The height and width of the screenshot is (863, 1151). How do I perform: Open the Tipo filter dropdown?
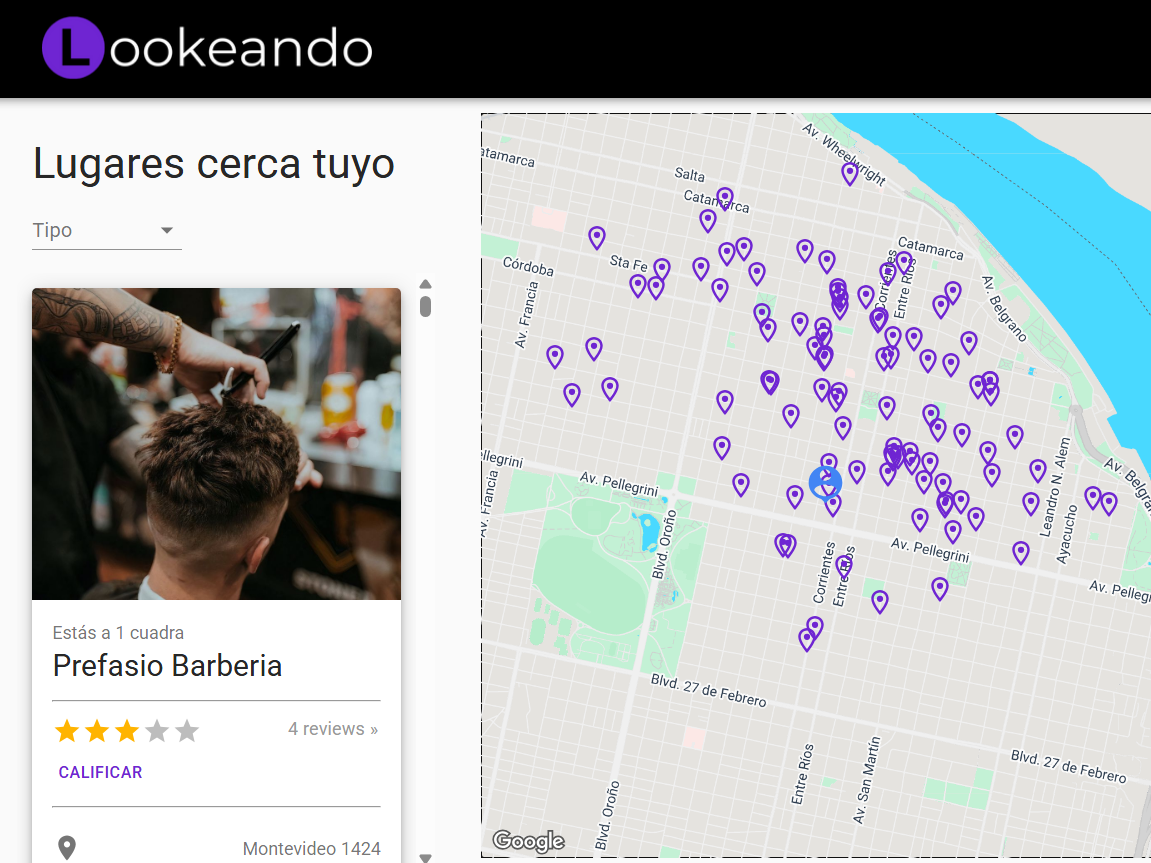click(106, 231)
